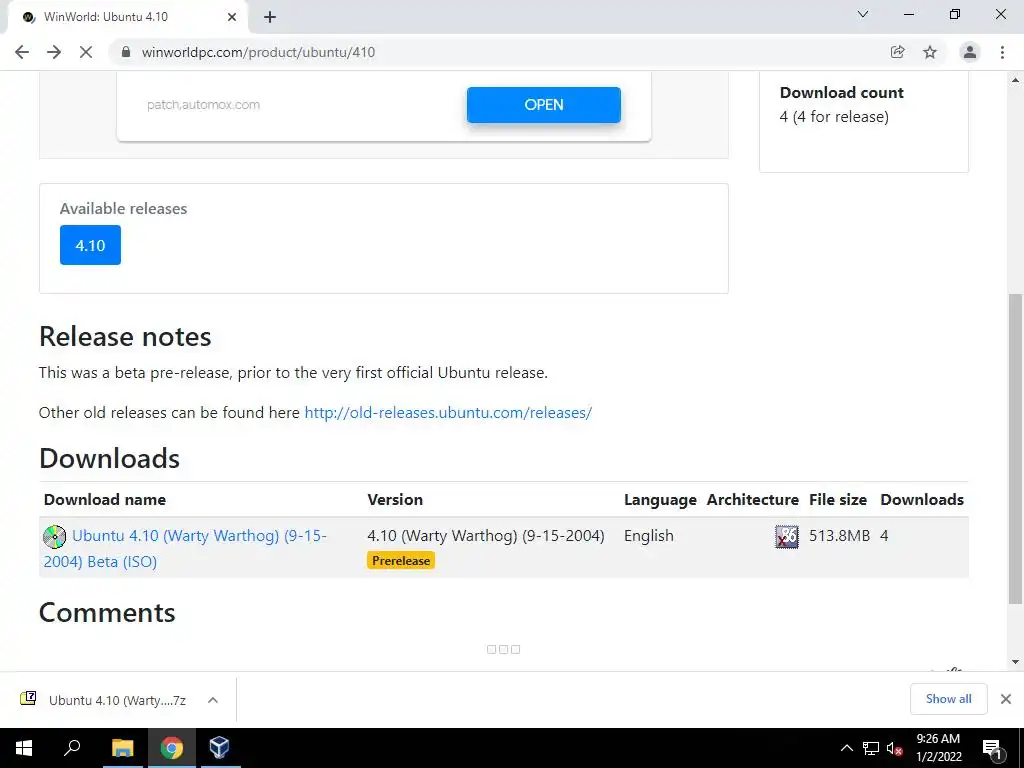Open a new browser tab

click(270, 17)
